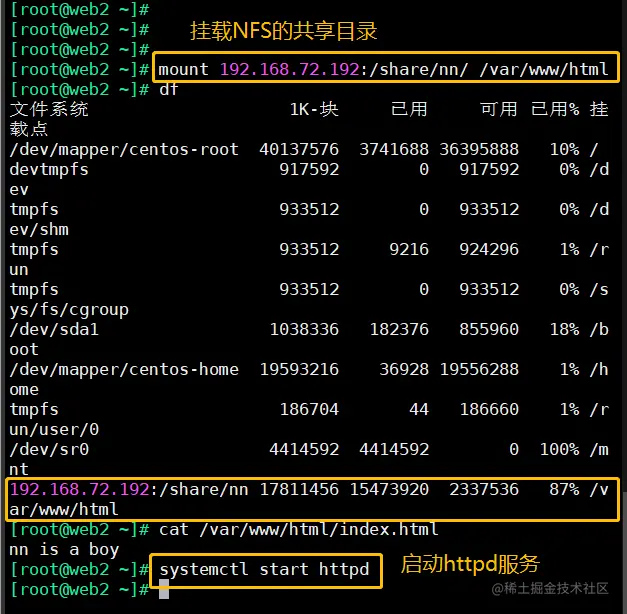Click the mount command text '192.168.72.192:/share/nn/'
Screen dimensions: 627x614
[x=343, y=70]
